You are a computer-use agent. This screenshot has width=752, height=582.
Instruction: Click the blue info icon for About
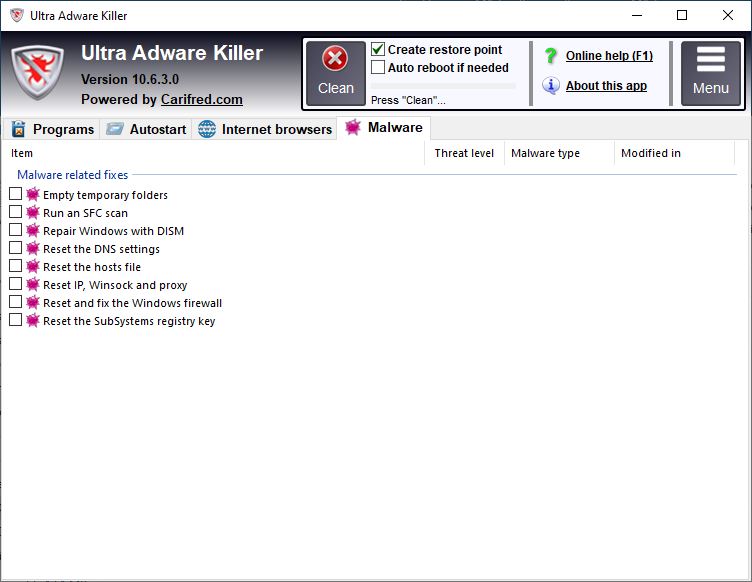coord(551,86)
